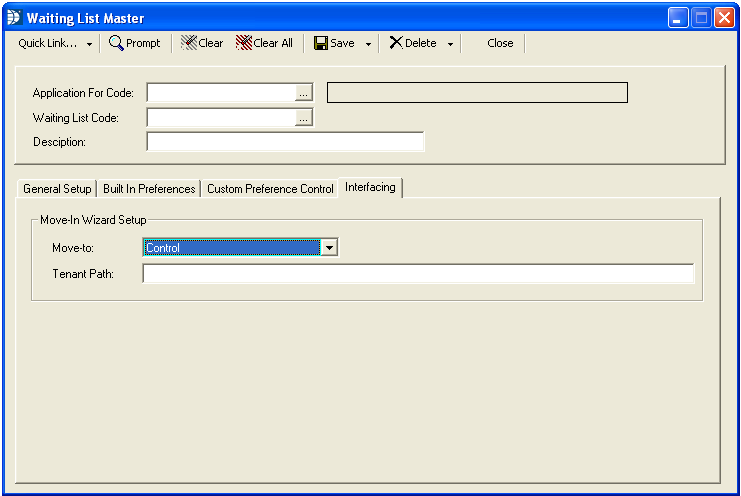
Task: Open Waiting List Code lookup ellipsis button
Action: pos(304,118)
